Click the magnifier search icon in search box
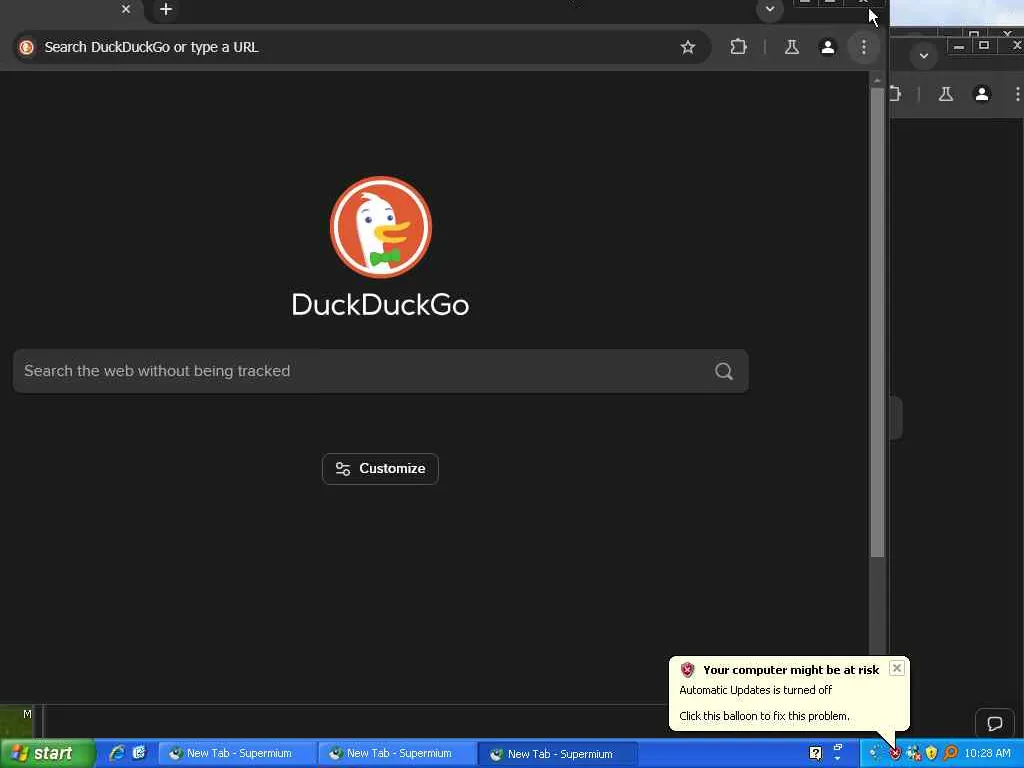Screen dimensions: 1024x768 (724, 371)
